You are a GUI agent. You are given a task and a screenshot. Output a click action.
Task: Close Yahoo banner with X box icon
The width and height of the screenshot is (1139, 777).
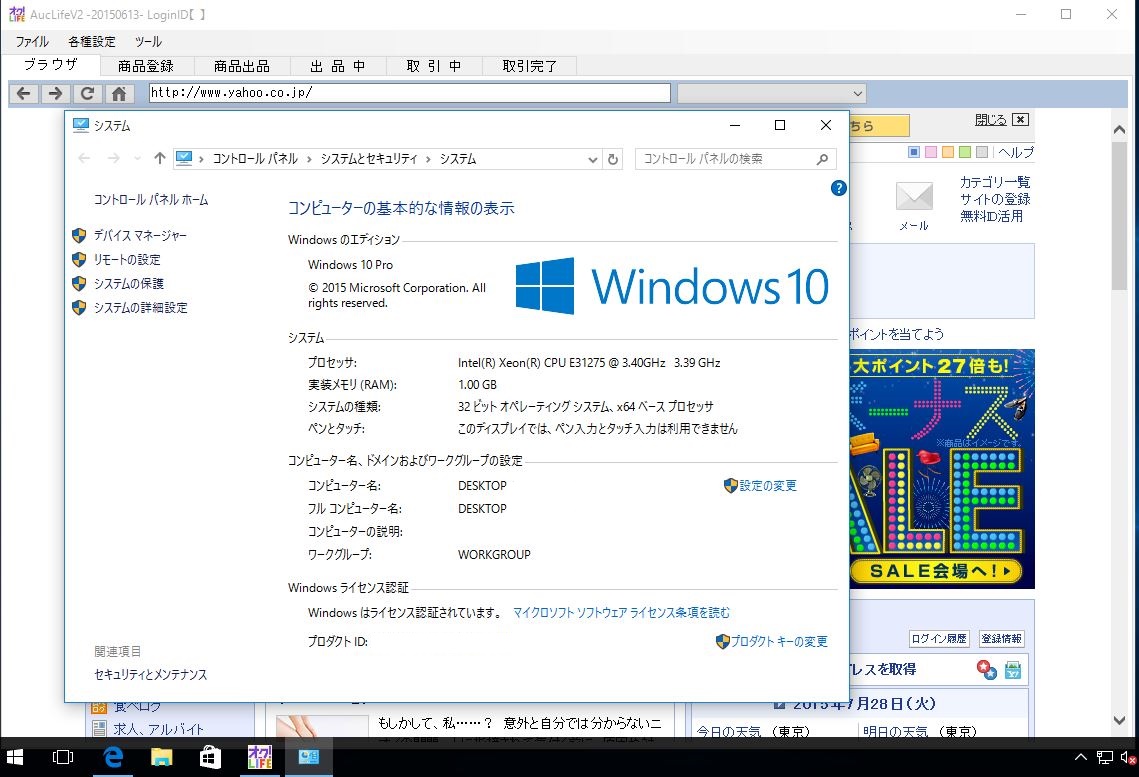[x=1021, y=120]
